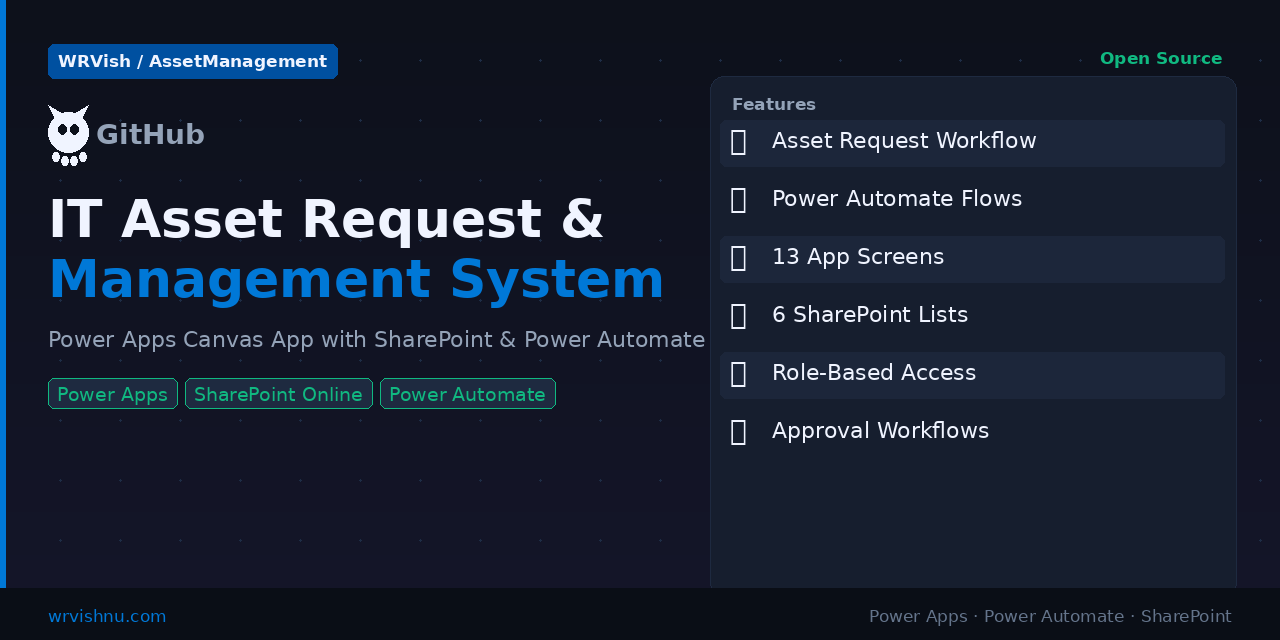
Task: Click the icon beside 6 SharePoint Lists
Action: click(x=738, y=316)
